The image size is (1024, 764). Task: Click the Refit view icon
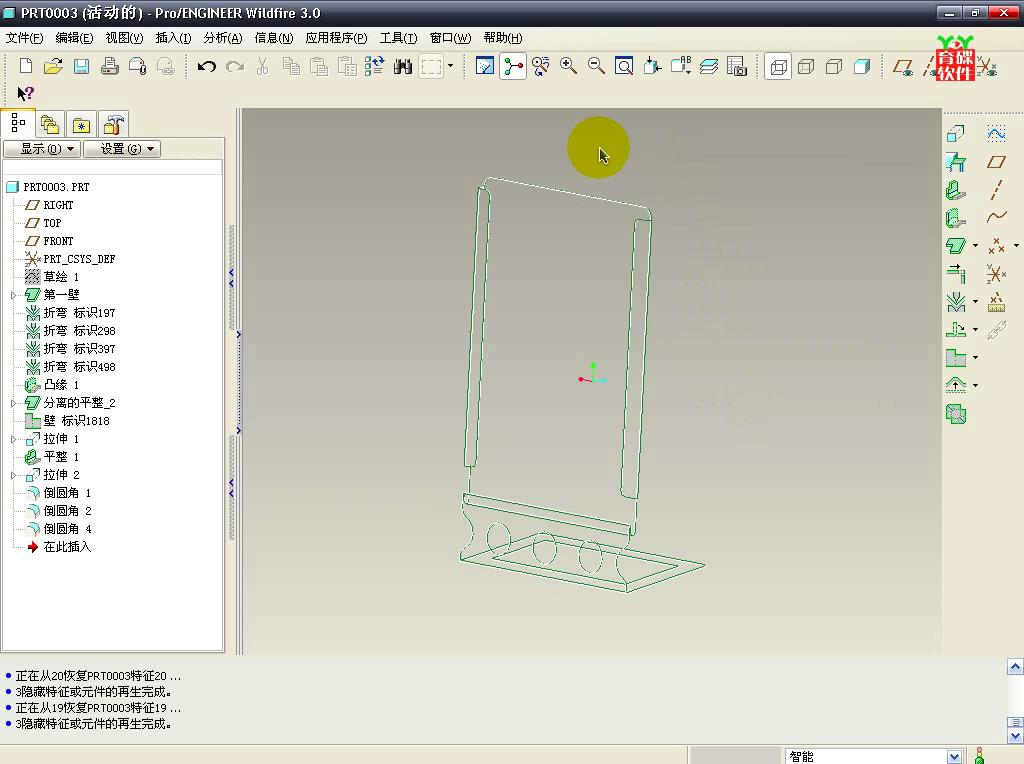(x=624, y=66)
